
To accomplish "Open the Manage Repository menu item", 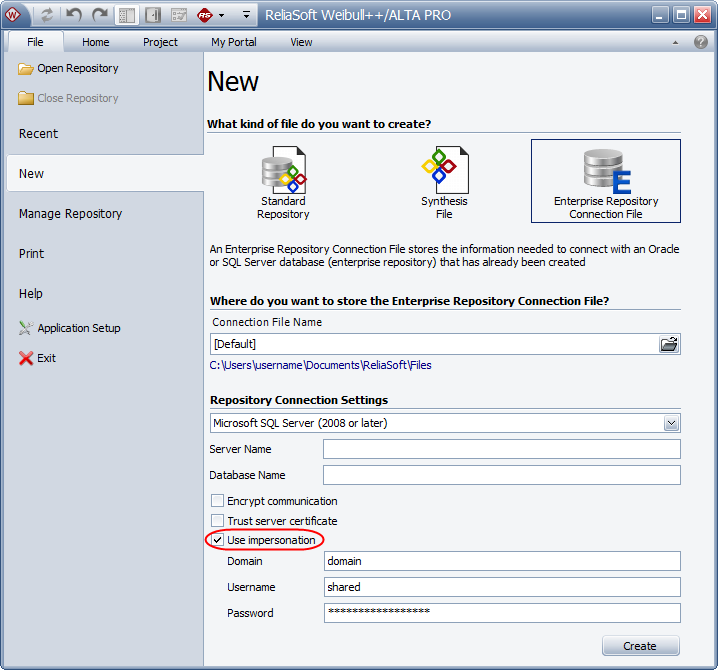I will (x=70, y=214).
